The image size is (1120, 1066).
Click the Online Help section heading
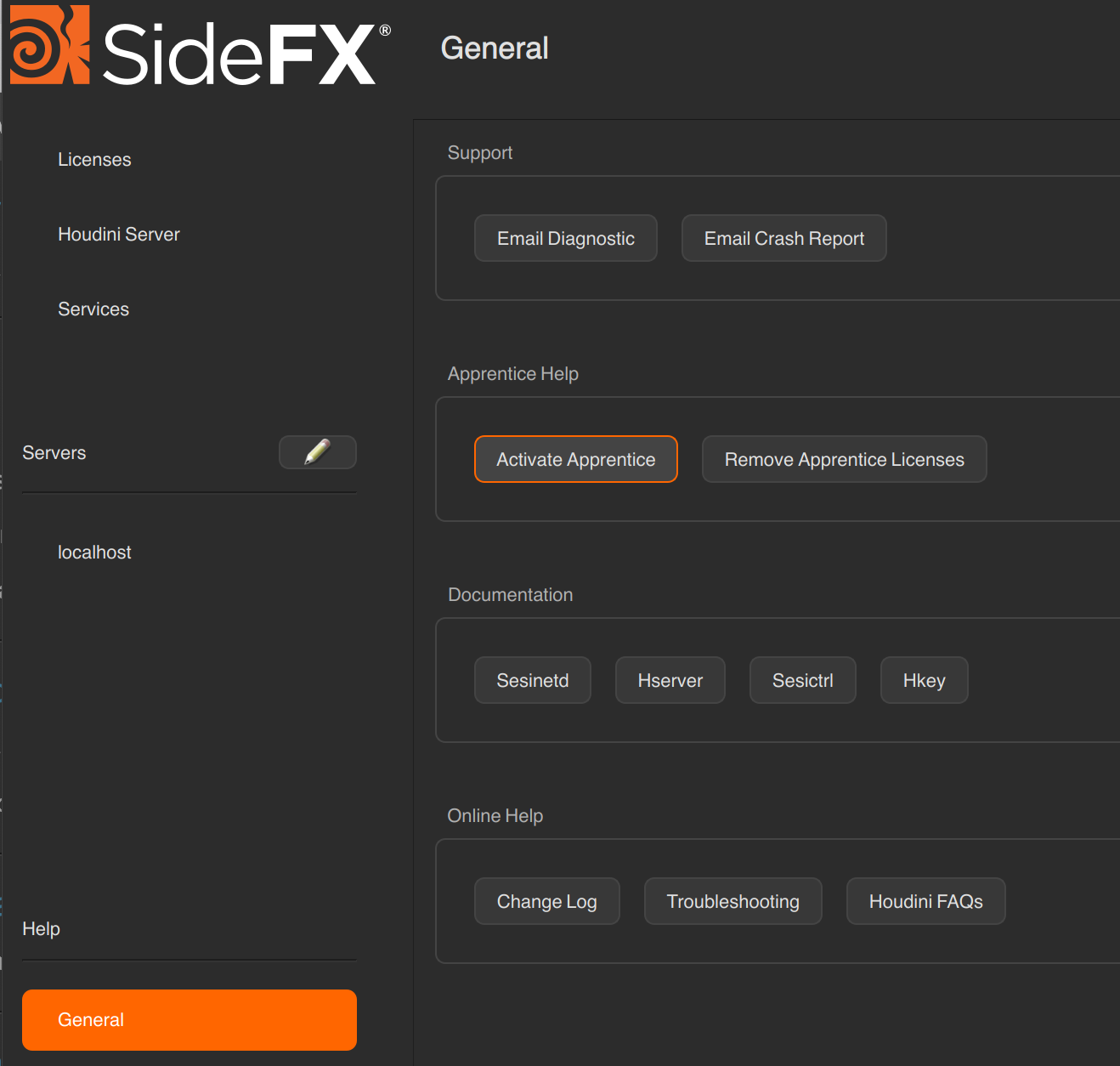tap(495, 816)
